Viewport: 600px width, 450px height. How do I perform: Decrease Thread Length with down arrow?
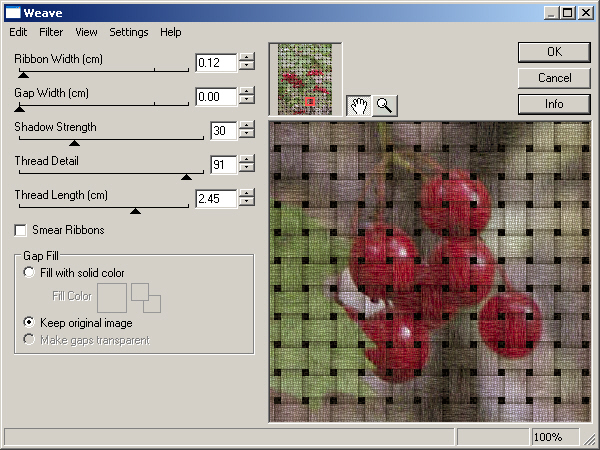[x=247, y=203]
